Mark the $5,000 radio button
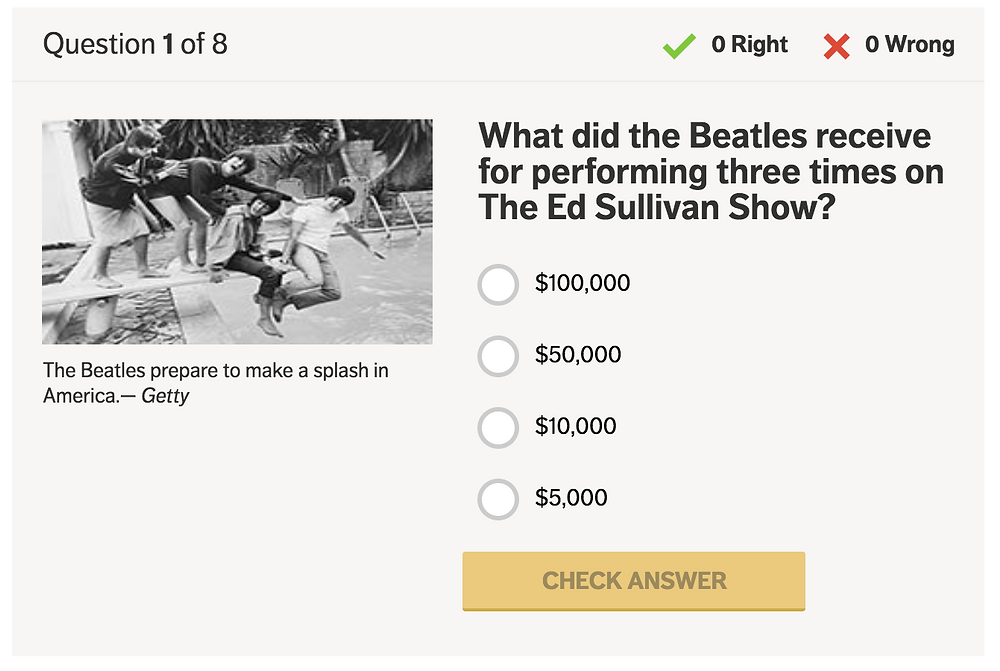This screenshot has height=671, width=1000. pyautogui.click(x=498, y=499)
